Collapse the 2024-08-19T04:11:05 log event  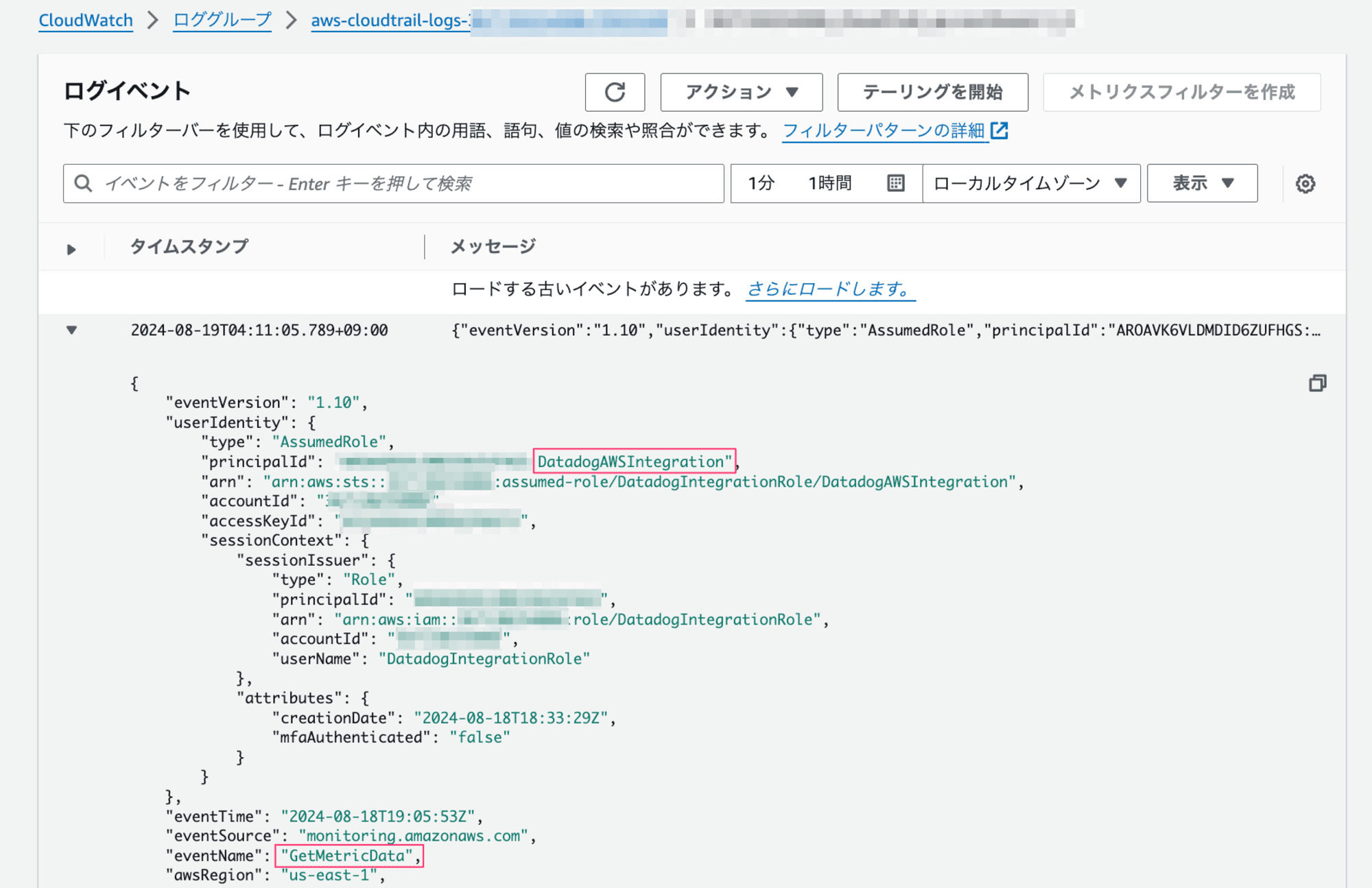[x=71, y=330]
